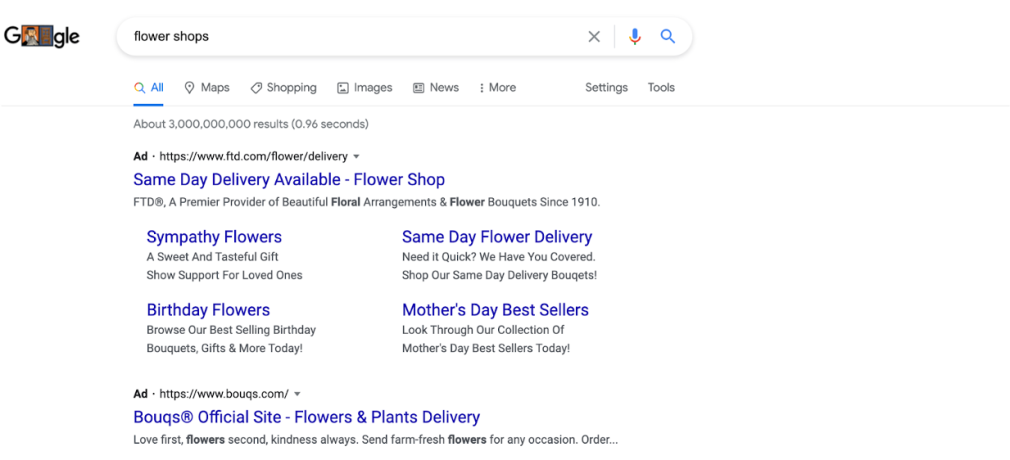1010x460 pixels.
Task: Start voice search with the microphone icon
Action: [634, 37]
